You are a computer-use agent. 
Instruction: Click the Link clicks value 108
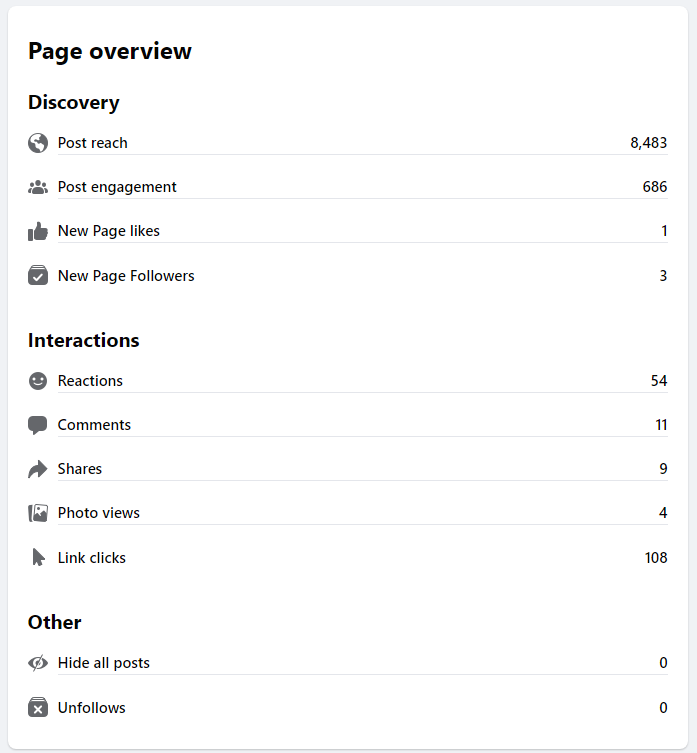tap(655, 558)
